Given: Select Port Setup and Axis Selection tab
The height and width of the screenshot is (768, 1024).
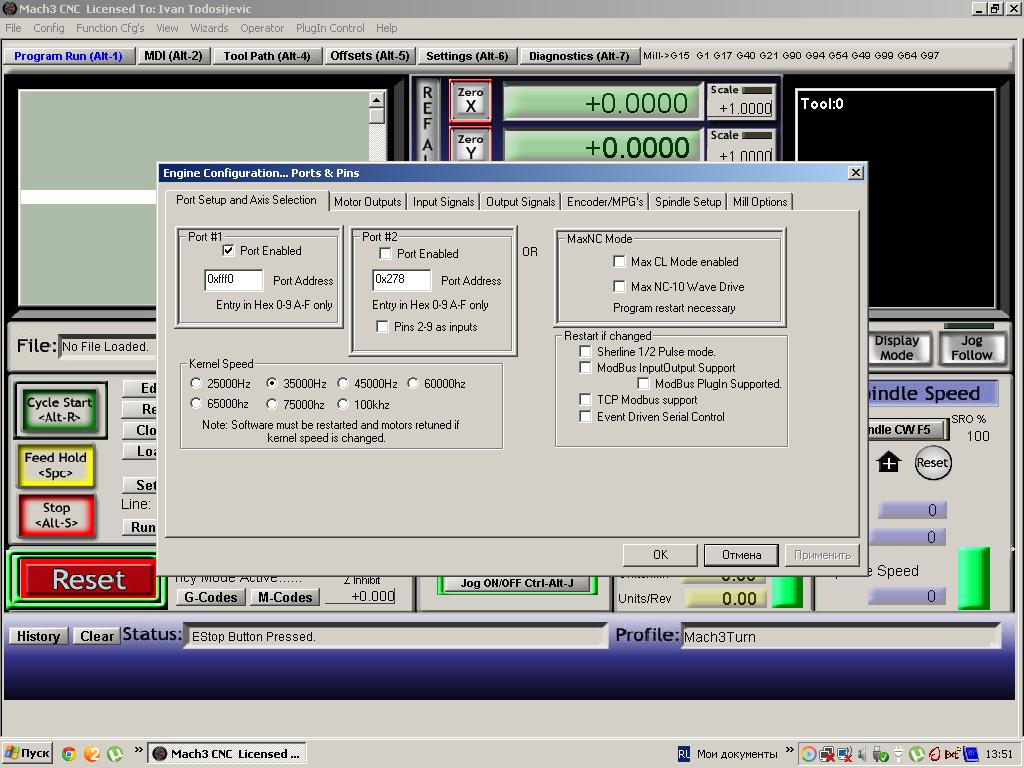Looking at the screenshot, I should tap(246, 200).
